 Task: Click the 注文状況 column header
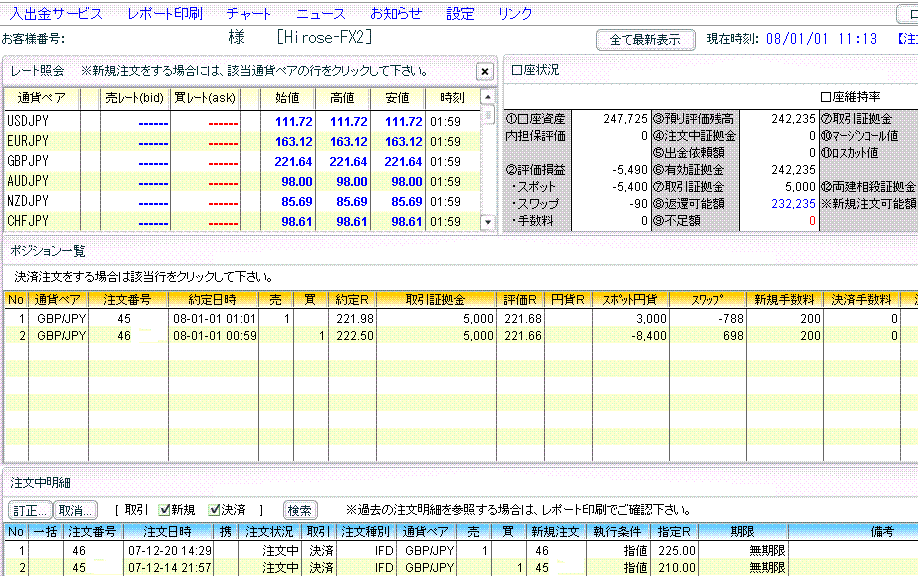click(x=269, y=532)
